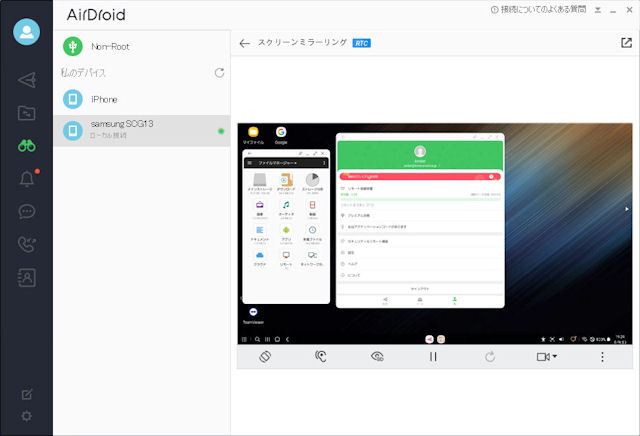Viewport: 640px width, 436px height.
Task: Click the mirrored taskbar search icon
Action: (x=258, y=339)
